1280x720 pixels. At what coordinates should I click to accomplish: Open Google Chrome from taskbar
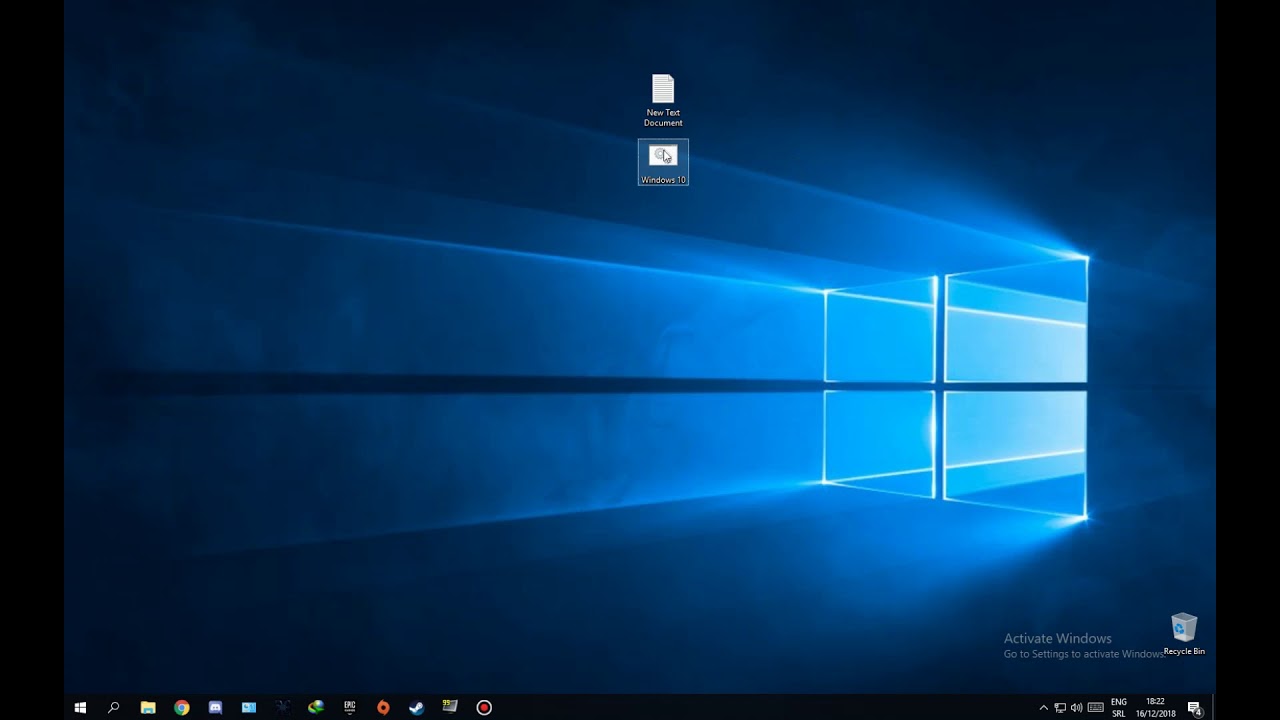point(181,707)
